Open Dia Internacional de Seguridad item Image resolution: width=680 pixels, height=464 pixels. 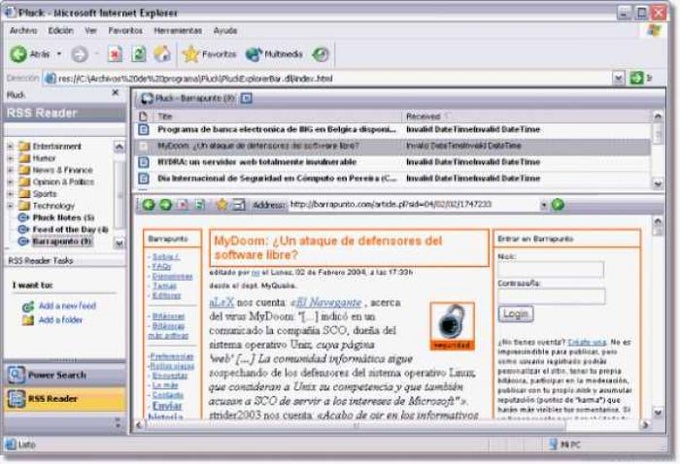click(x=392, y=178)
